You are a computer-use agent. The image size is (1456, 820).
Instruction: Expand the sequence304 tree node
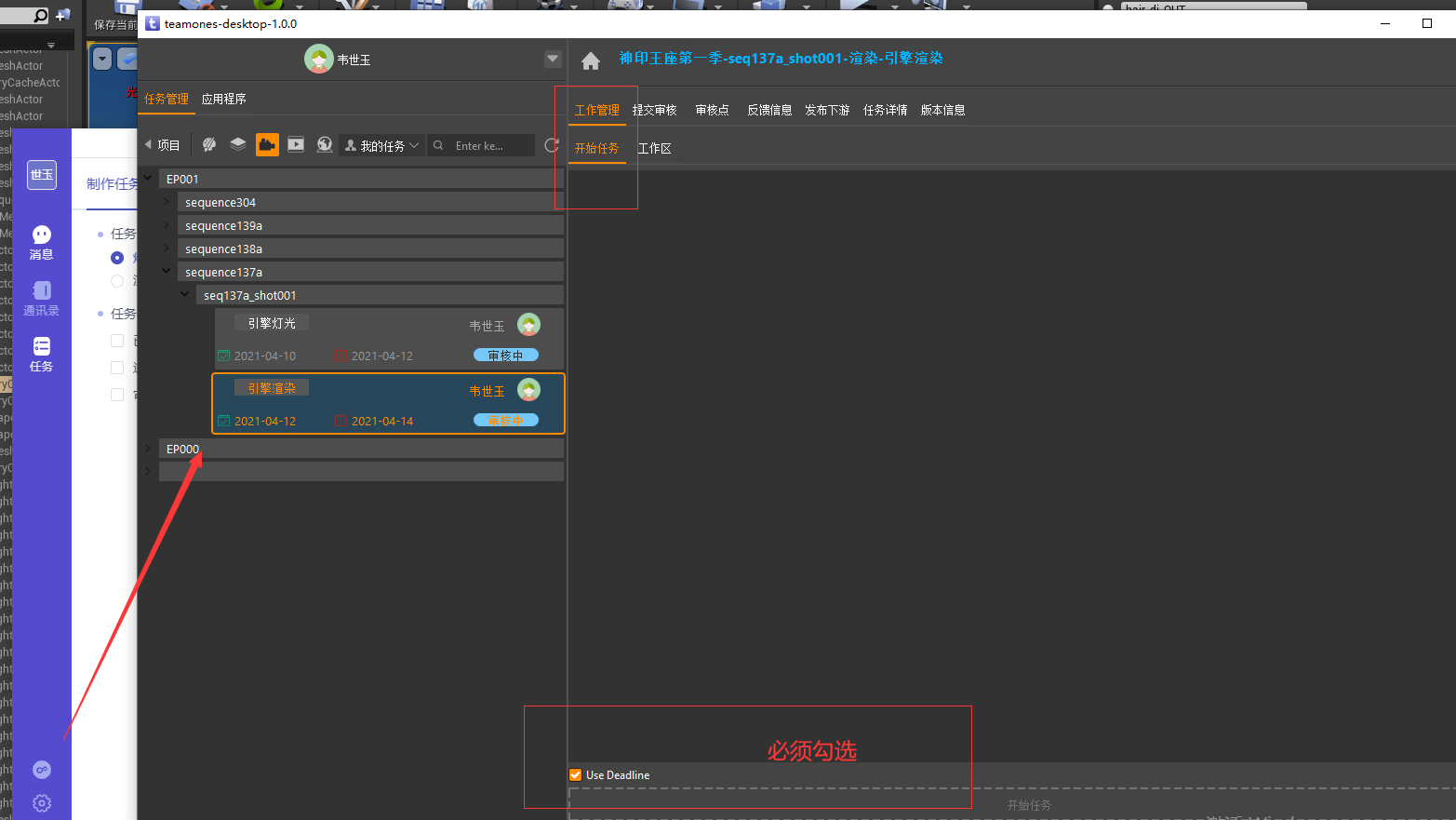coord(167,202)
